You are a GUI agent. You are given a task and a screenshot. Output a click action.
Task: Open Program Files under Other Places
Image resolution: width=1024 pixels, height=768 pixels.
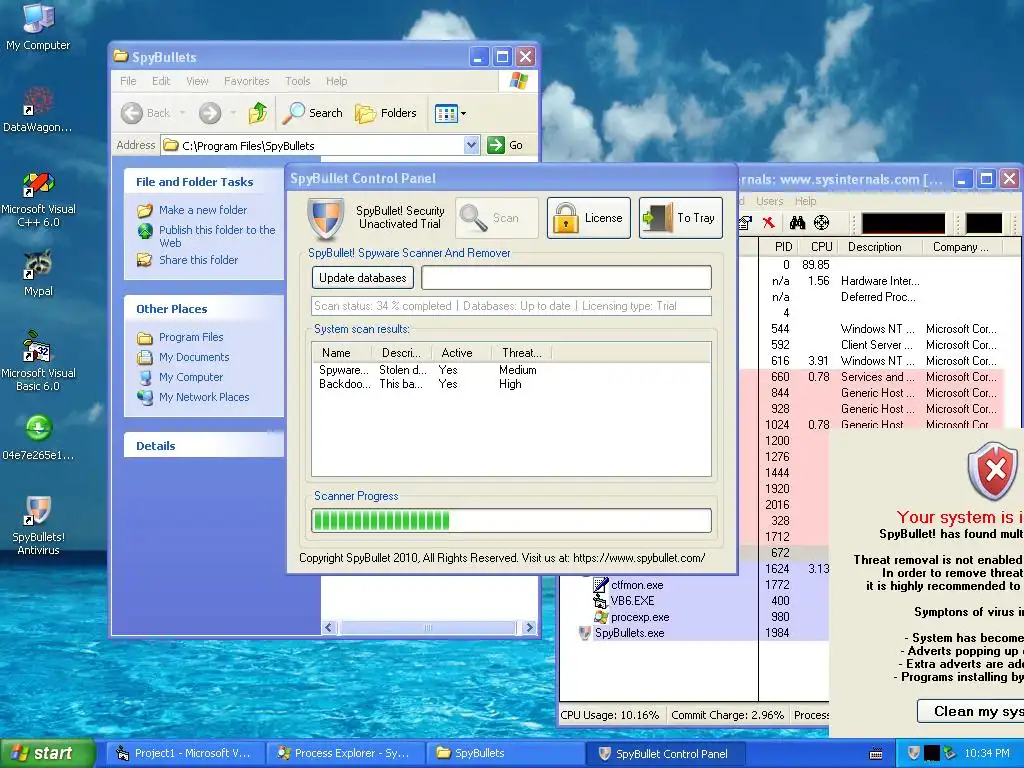tap(191, 337)
